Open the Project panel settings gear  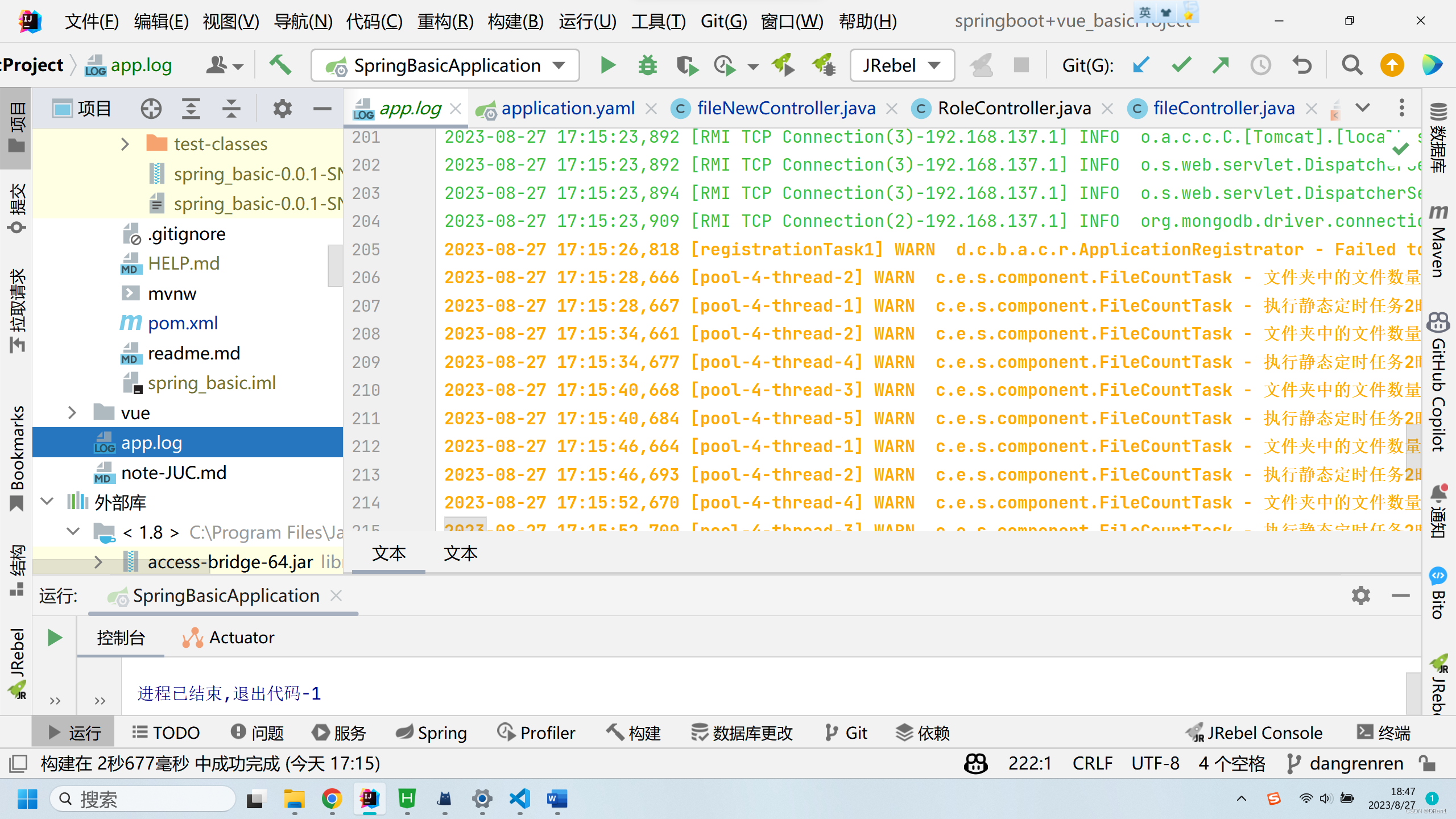point(282,107)
